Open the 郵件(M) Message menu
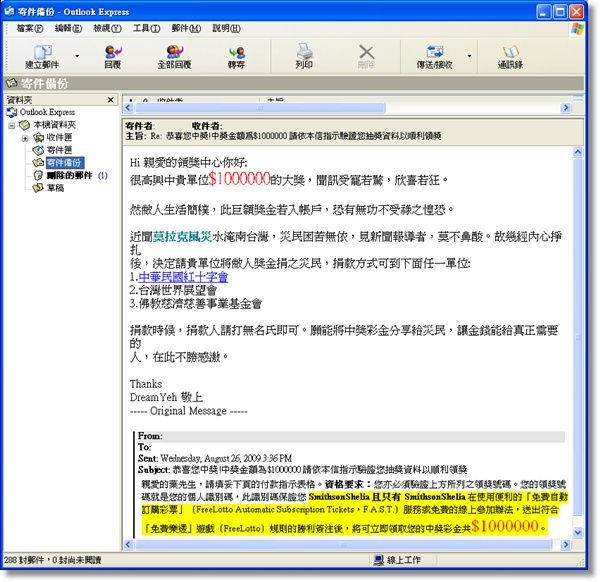 pyautogui.click(x=186, y=28)
